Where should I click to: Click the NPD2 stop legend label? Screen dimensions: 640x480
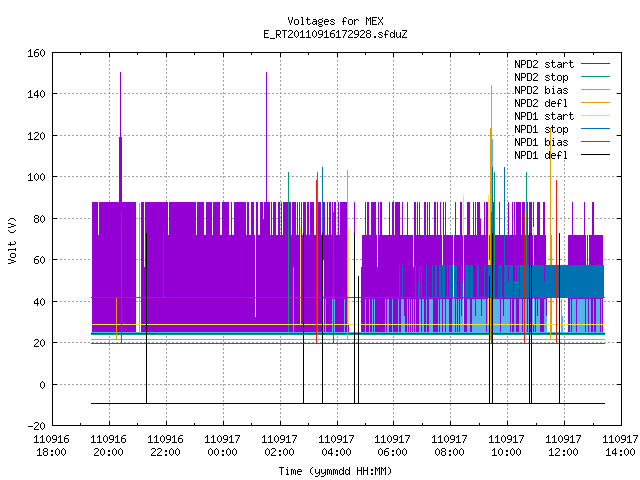541,77
